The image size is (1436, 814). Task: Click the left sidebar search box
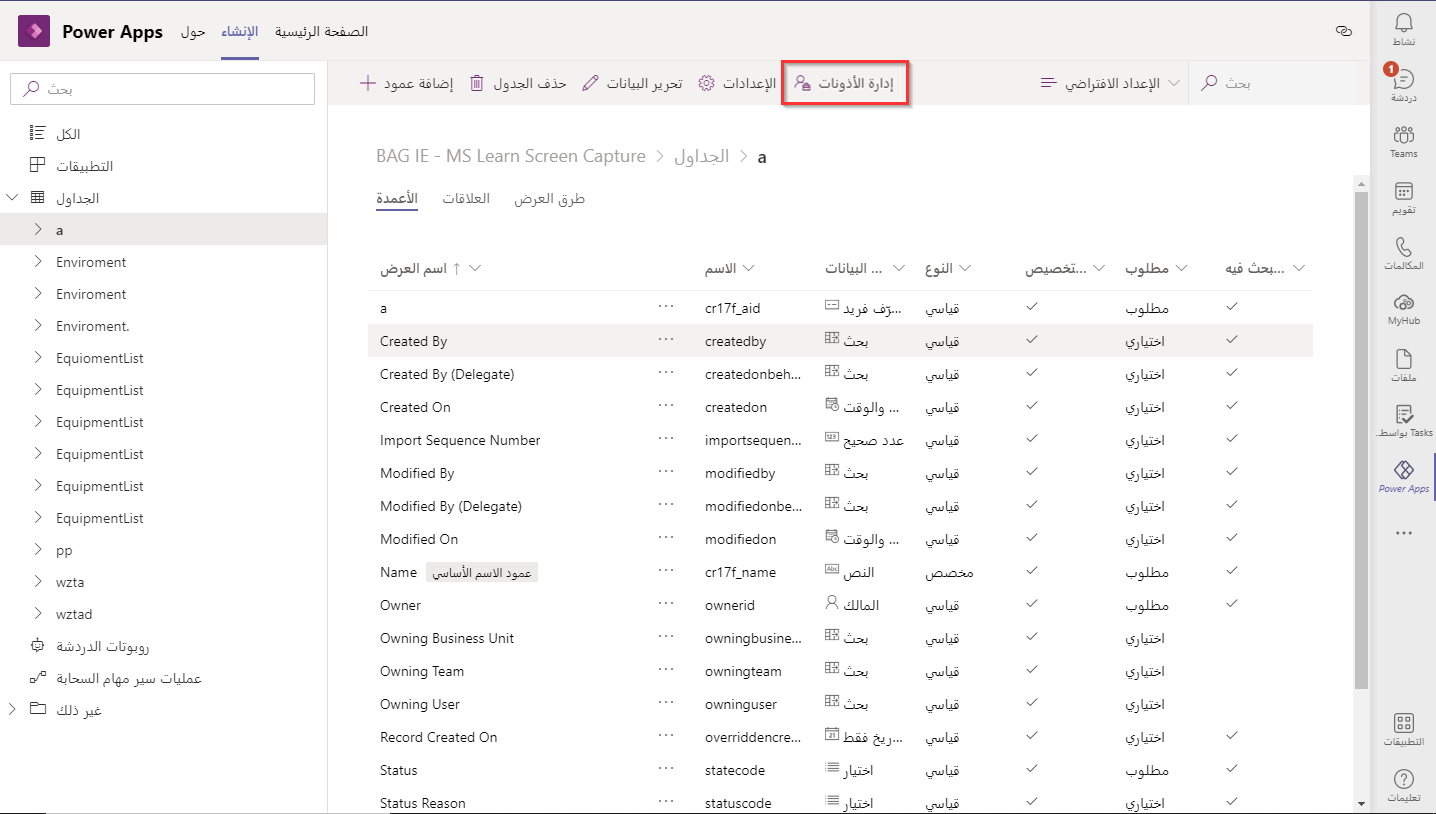tap(162, 89)
